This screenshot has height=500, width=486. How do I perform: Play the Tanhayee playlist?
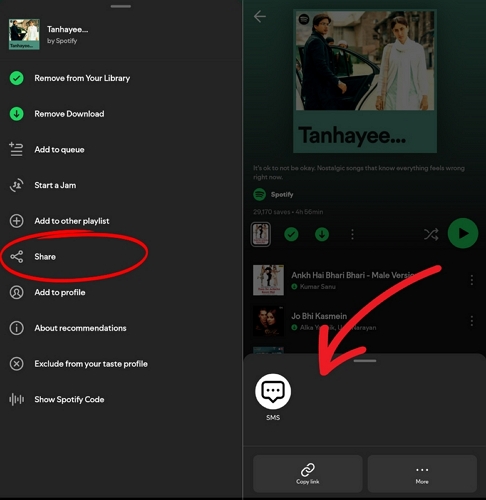tap(463, 233)
